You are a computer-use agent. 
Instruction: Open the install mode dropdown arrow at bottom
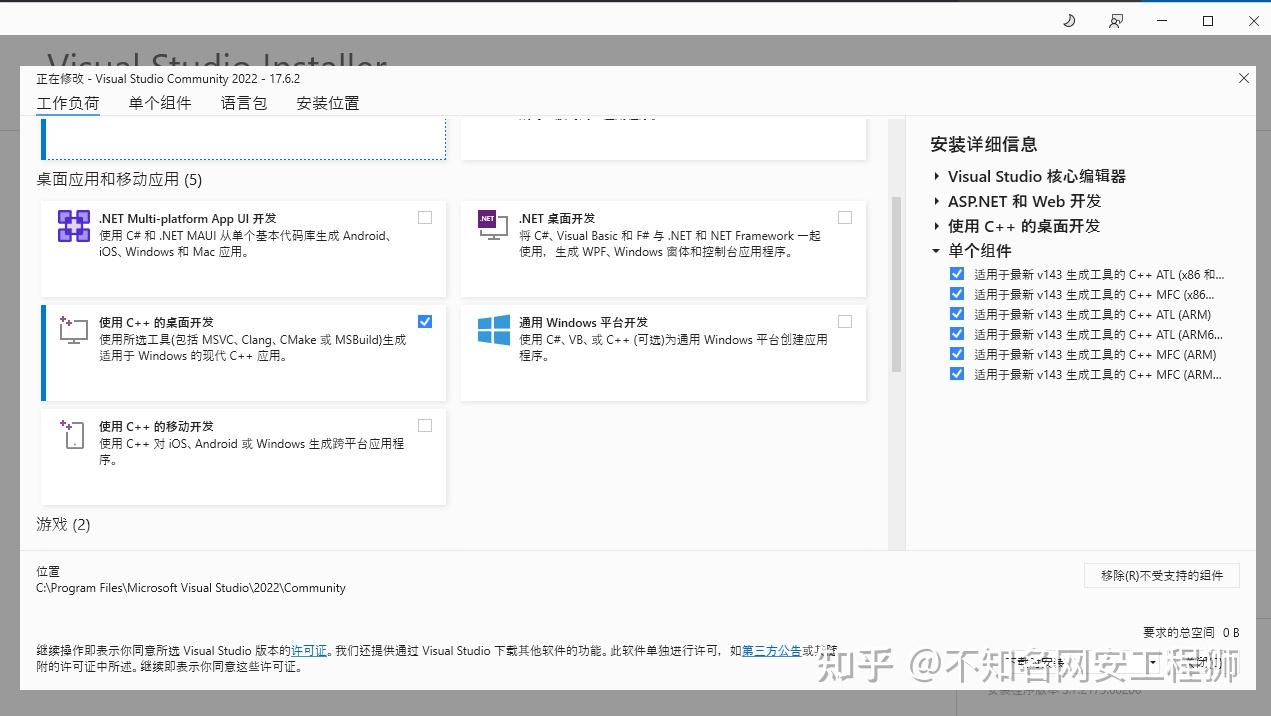1152,662
